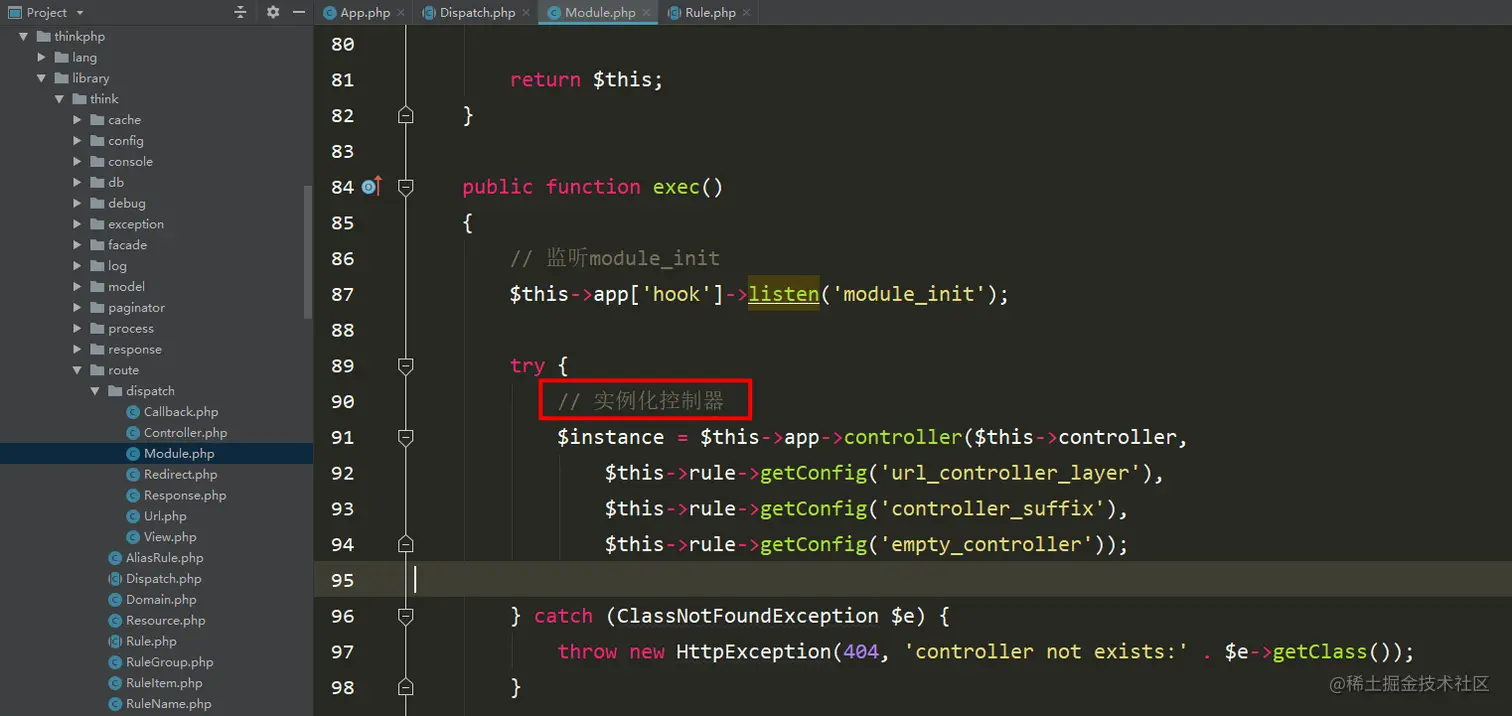Collapse the library folder

point(41,78)
